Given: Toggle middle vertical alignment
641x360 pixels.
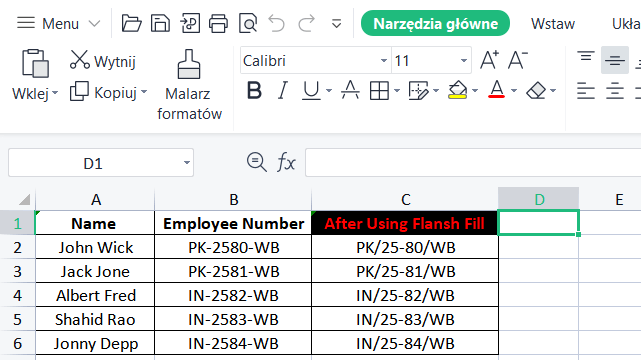Looking at the screenshot, I should [615, 60].
